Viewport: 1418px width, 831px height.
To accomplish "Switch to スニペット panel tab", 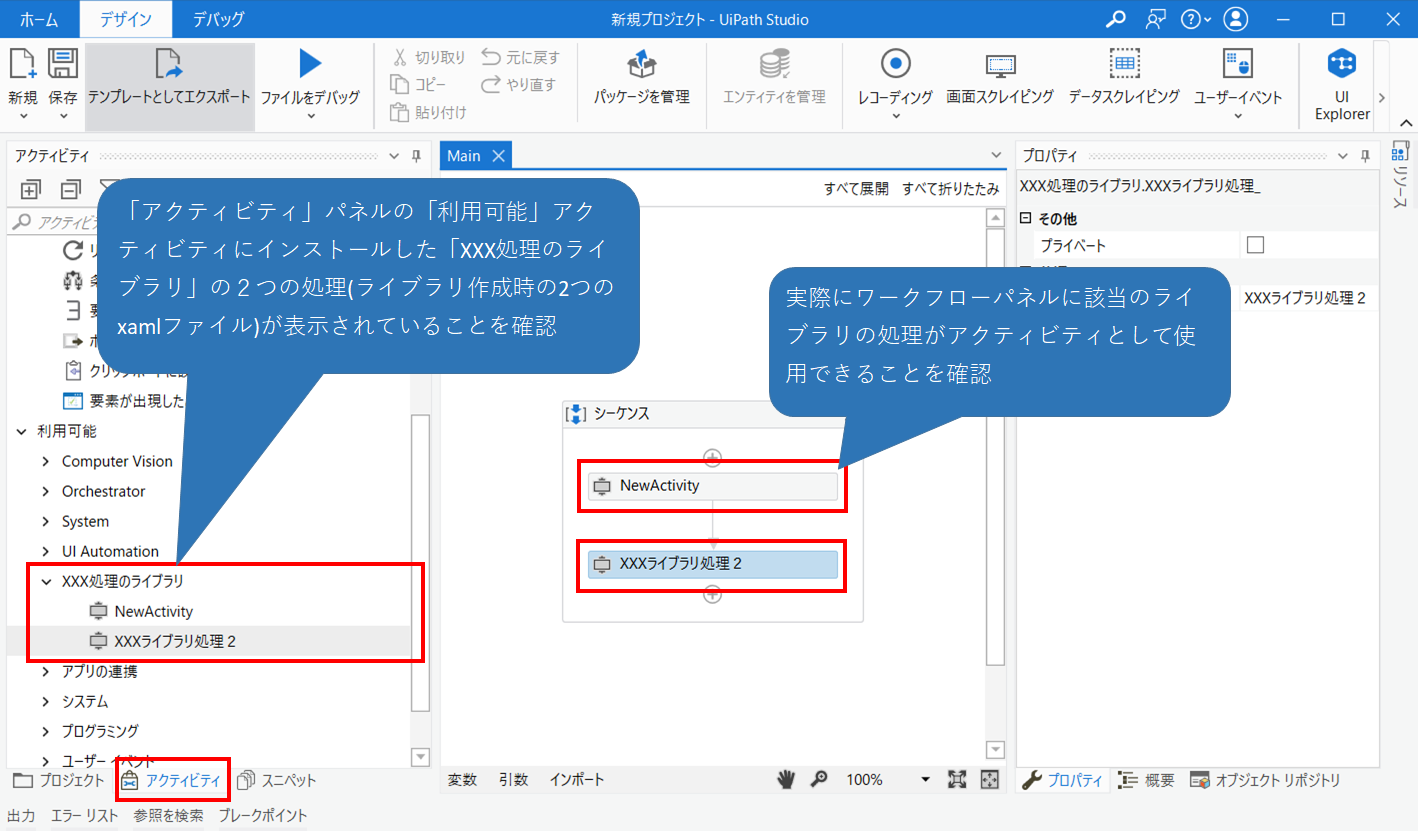I will click(277, 780).
